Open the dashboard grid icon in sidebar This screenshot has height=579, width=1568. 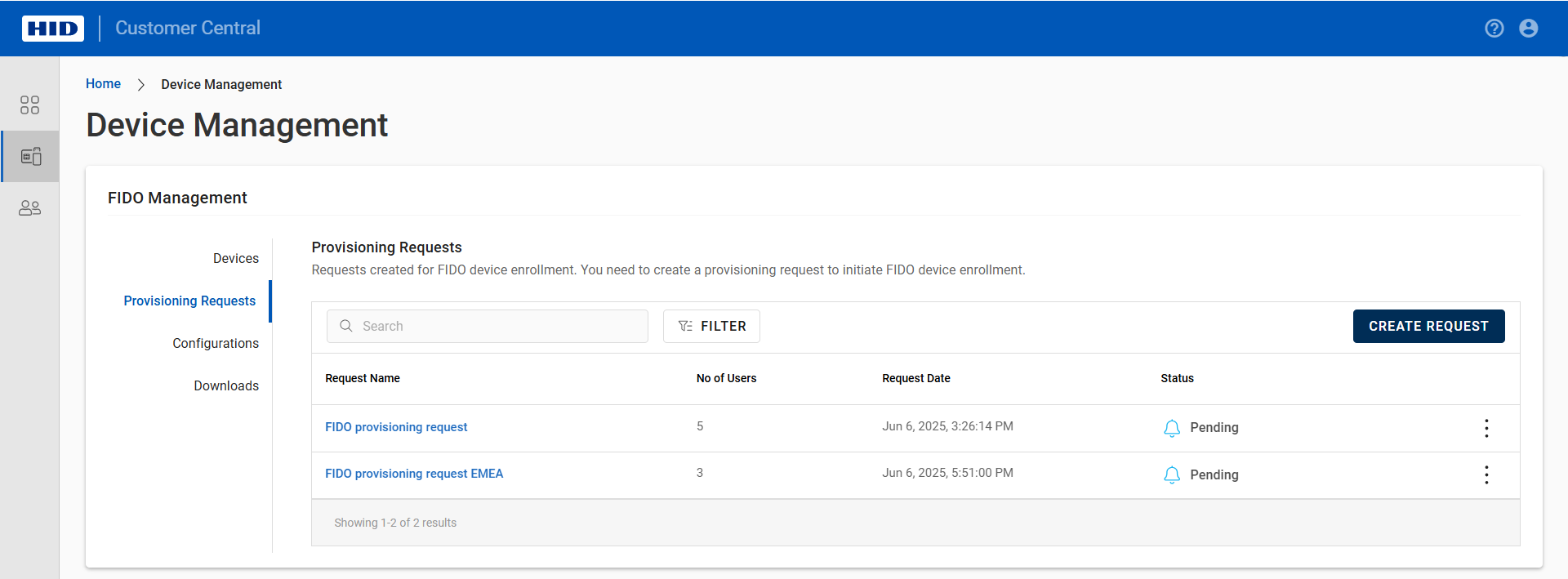tap(29, 105)
